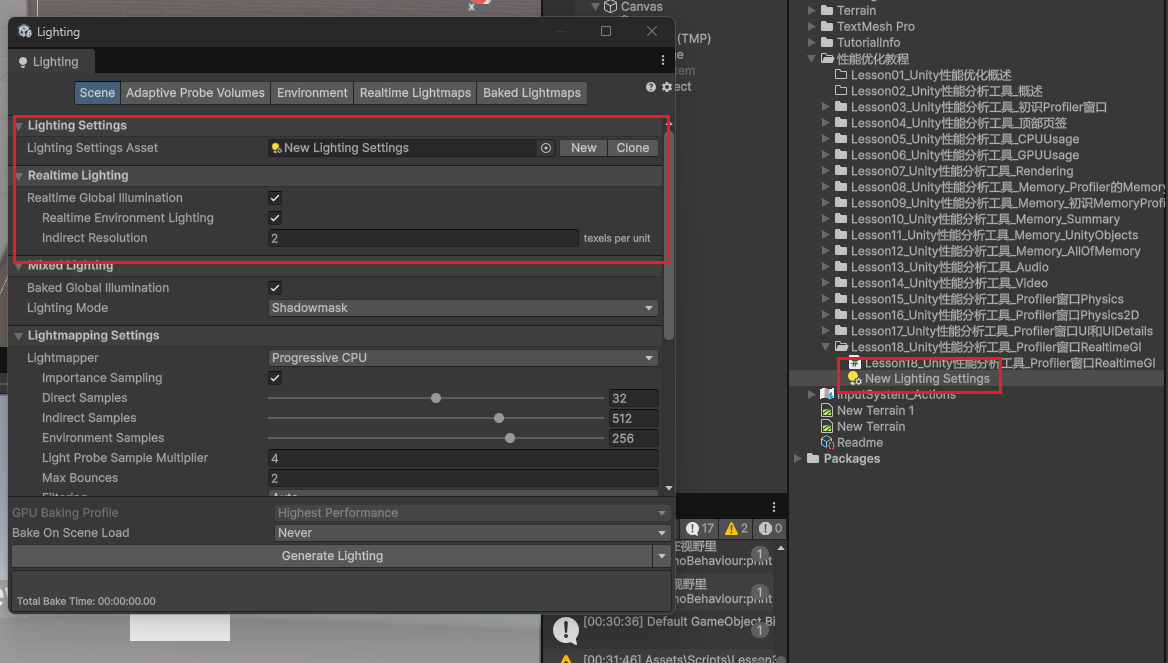
Task: Open Lightmapper Progressive CPU dropdown
Action: (x=463, y=358)
